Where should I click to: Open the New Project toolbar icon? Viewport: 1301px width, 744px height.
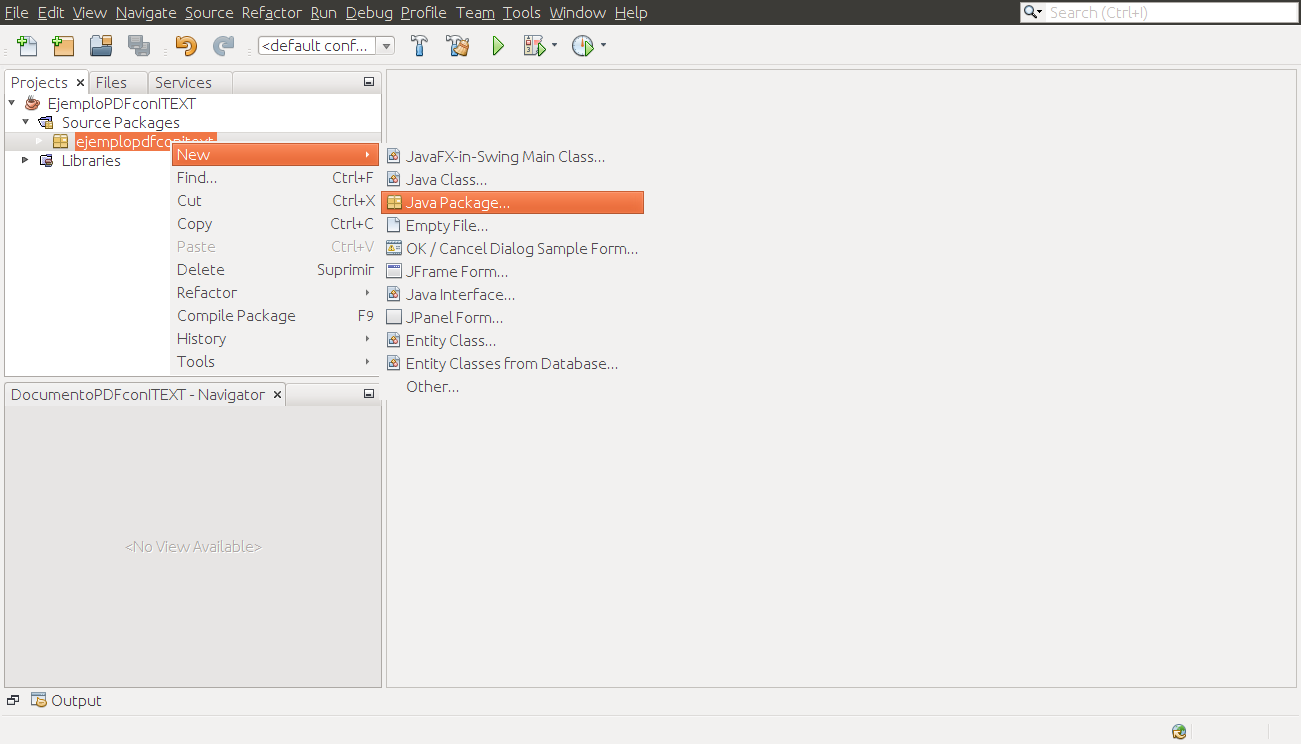62,45
